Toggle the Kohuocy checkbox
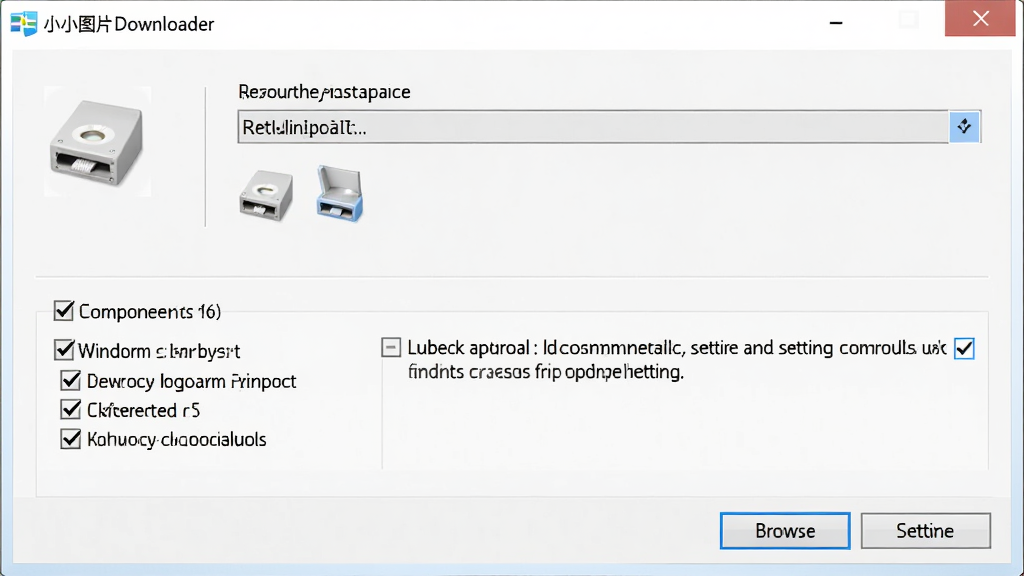Image resolution: width=1024 pixels, height=576 pixels. [x=71, y=439]
